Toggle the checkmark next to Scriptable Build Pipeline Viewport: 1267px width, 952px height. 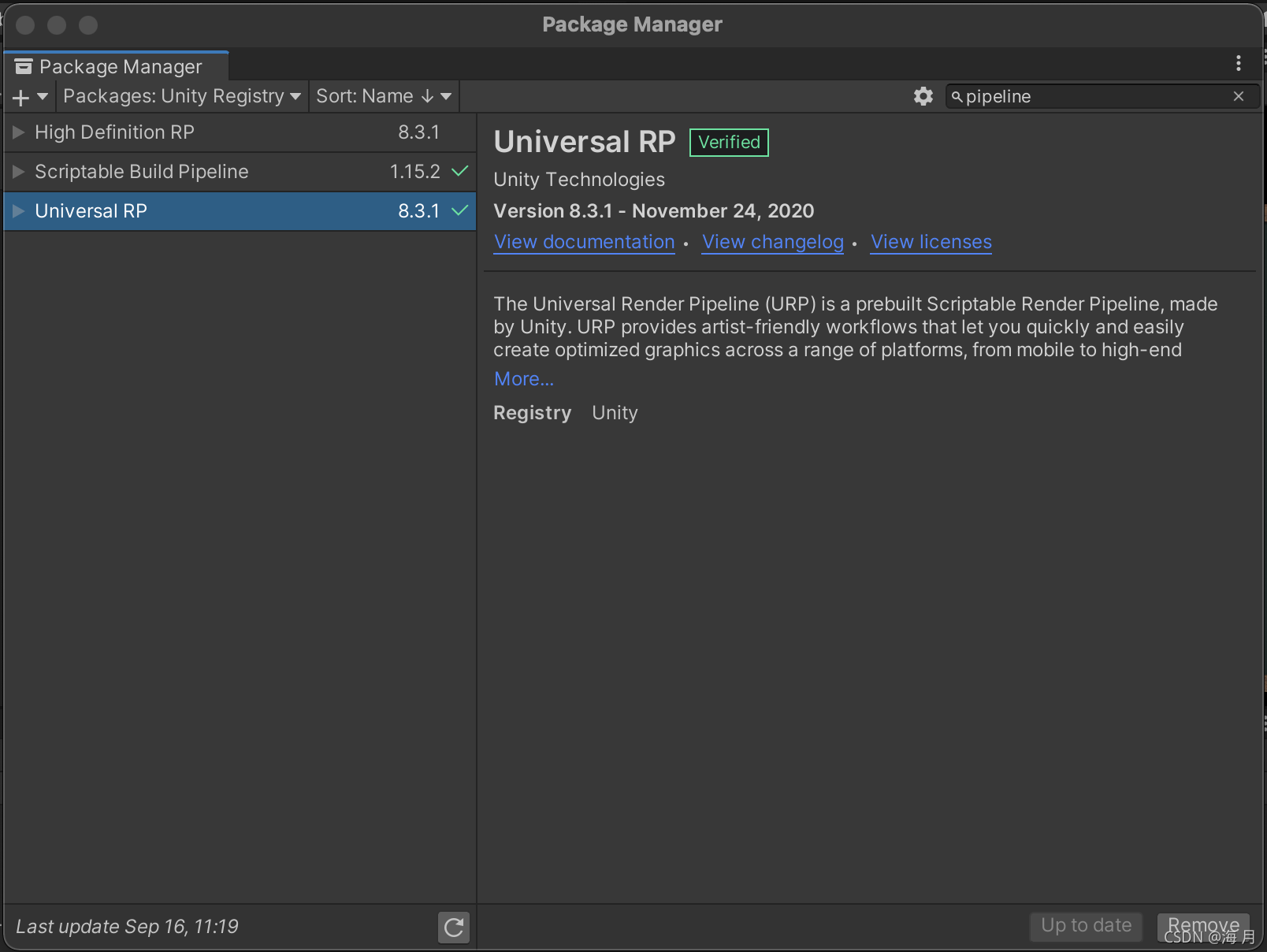coord(460,171)
